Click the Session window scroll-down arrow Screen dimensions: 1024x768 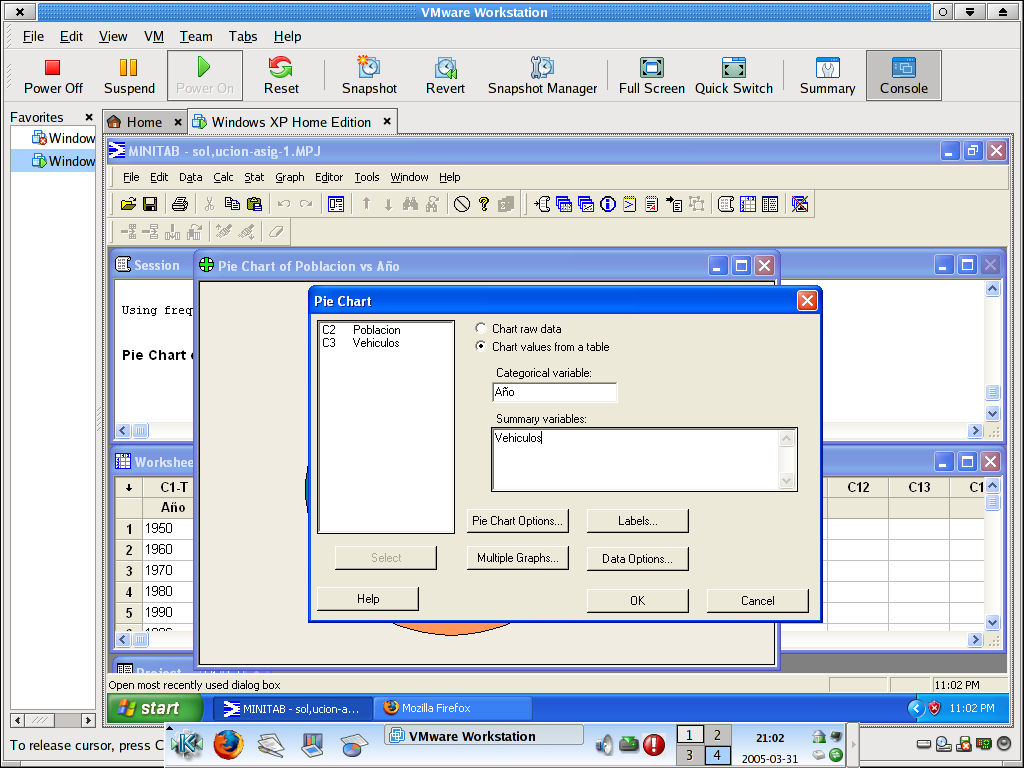click(992, 413)
